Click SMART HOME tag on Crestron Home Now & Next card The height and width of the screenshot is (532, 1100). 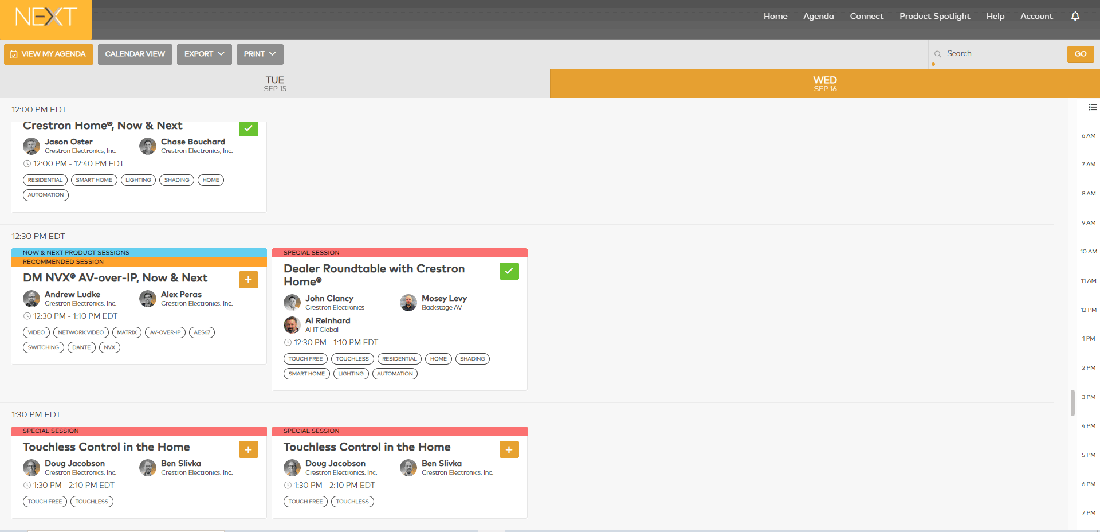[x=94, y=180]
